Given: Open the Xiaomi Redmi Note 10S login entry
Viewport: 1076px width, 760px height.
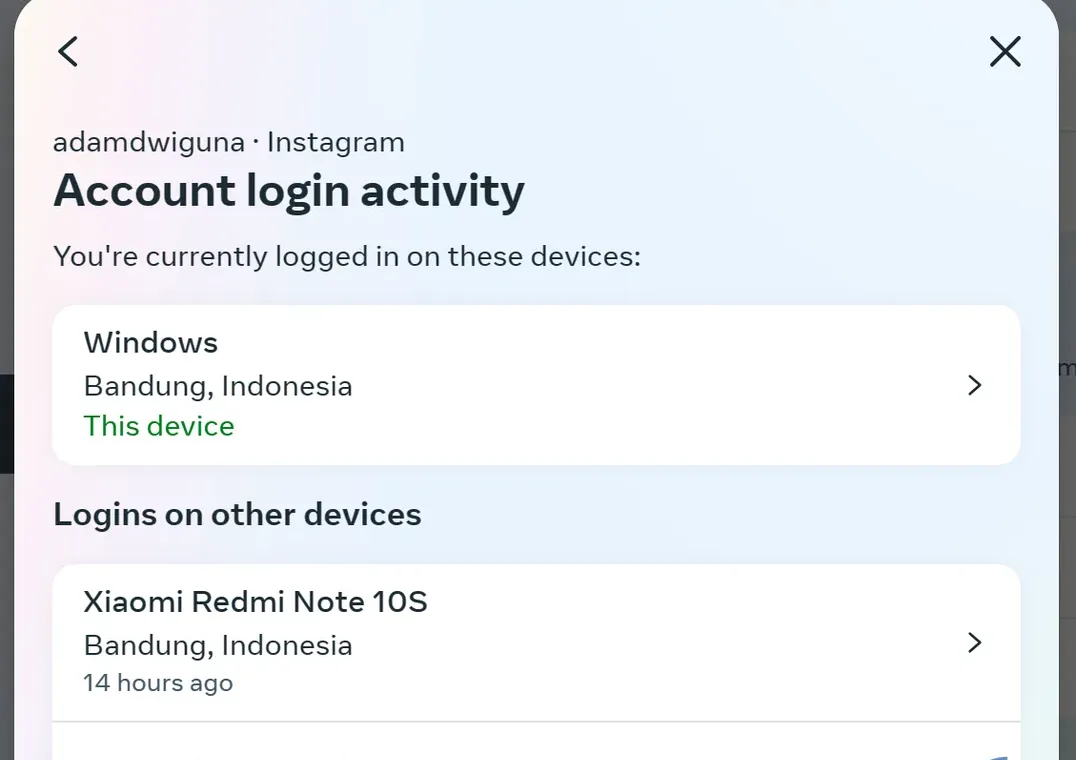Looking at the screenshot, I should pos(536,642).
